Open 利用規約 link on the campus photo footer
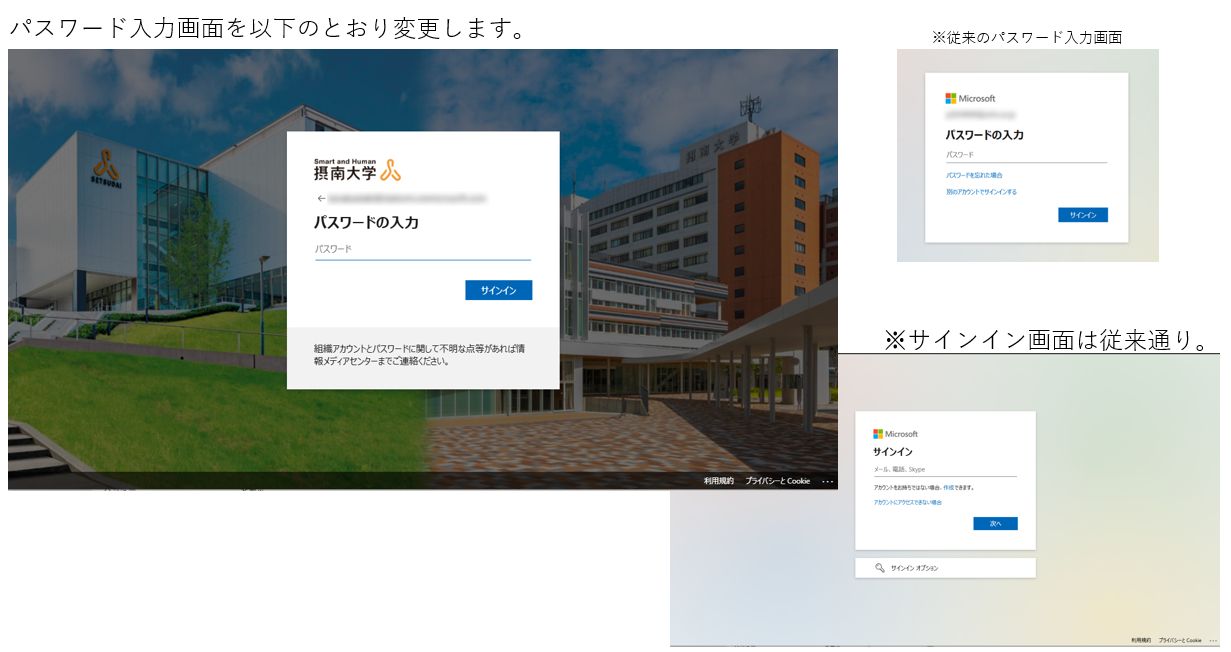 718,481
